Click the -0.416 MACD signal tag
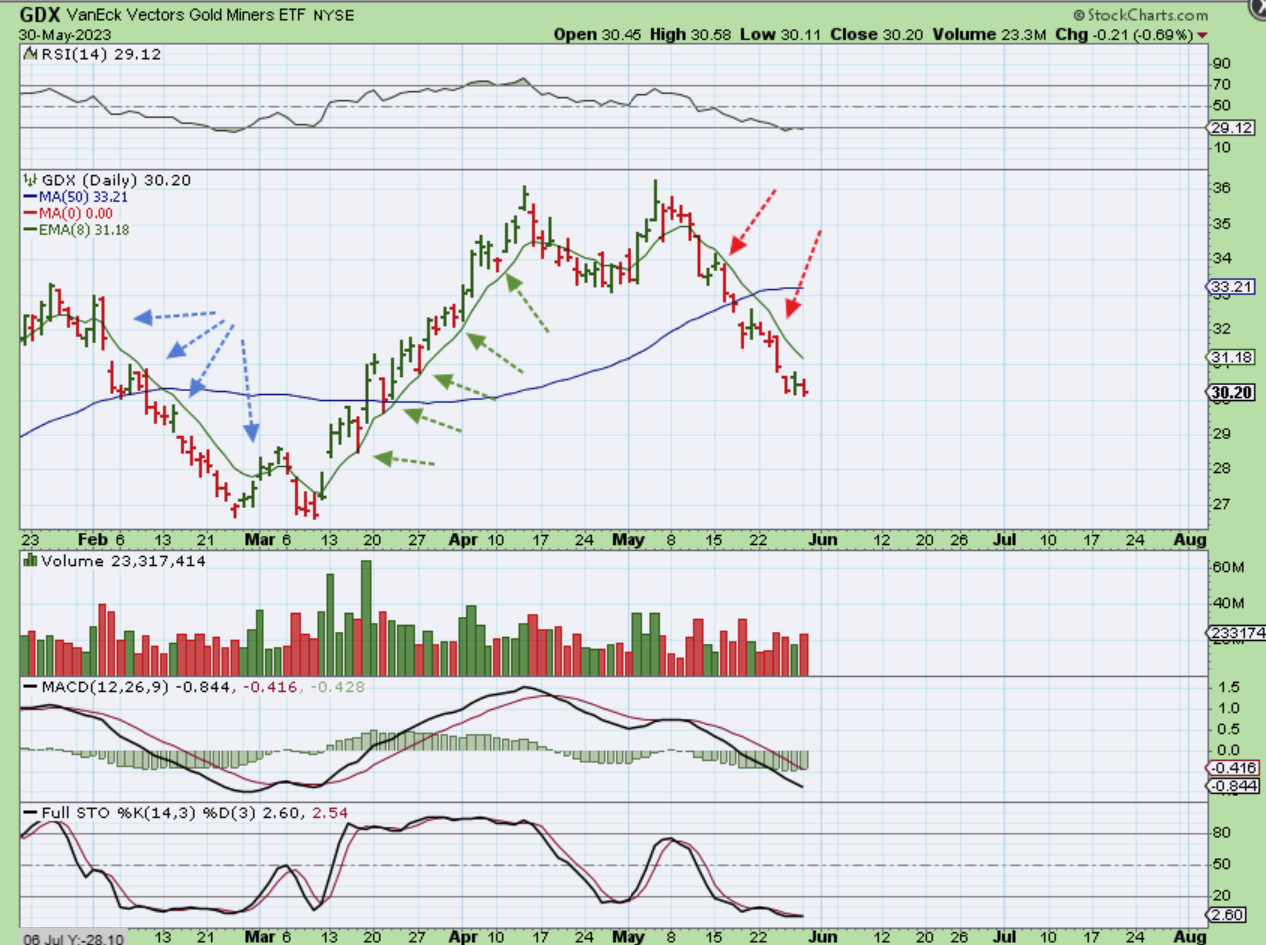1266x945 pixels. coord(1231,768)
